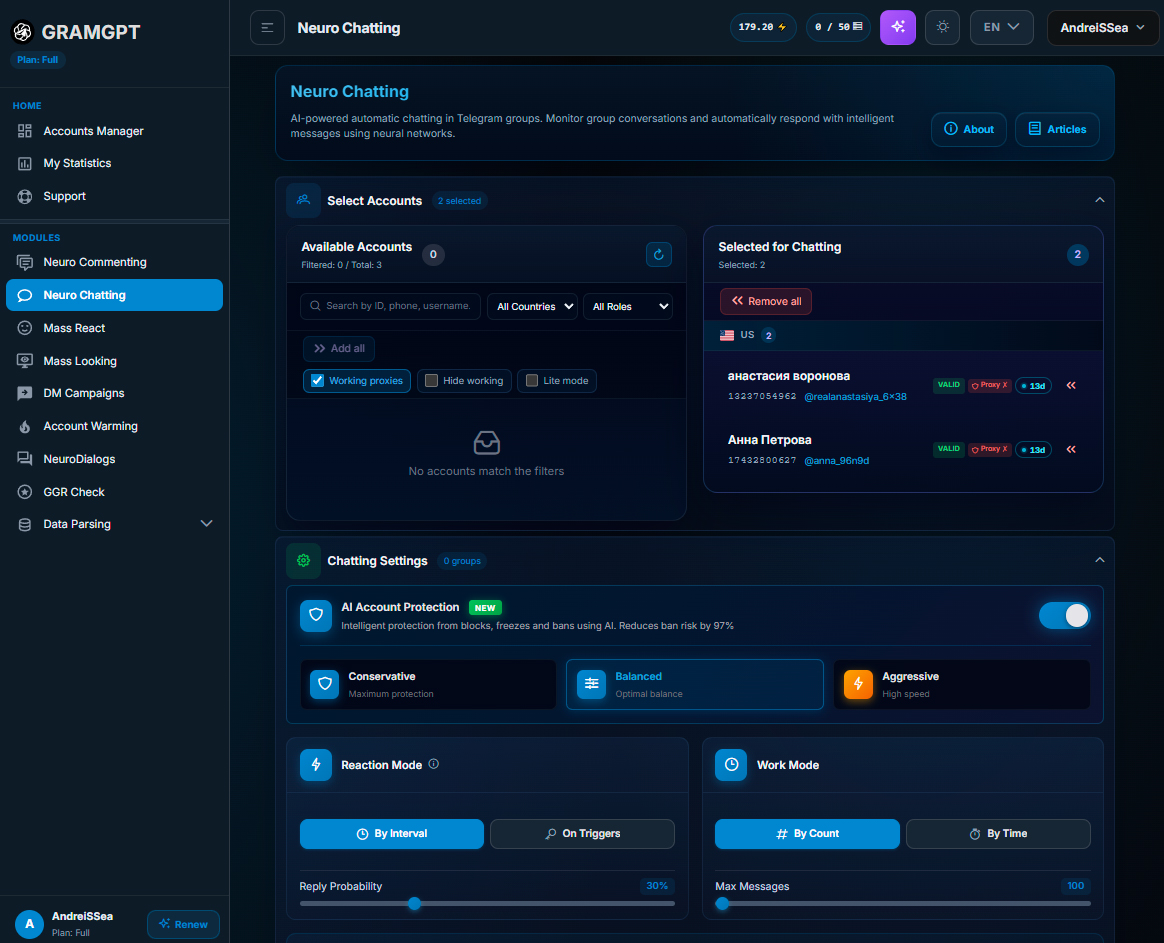Open the GGR Check module
1164x943 pixels.
pos(114,492)
